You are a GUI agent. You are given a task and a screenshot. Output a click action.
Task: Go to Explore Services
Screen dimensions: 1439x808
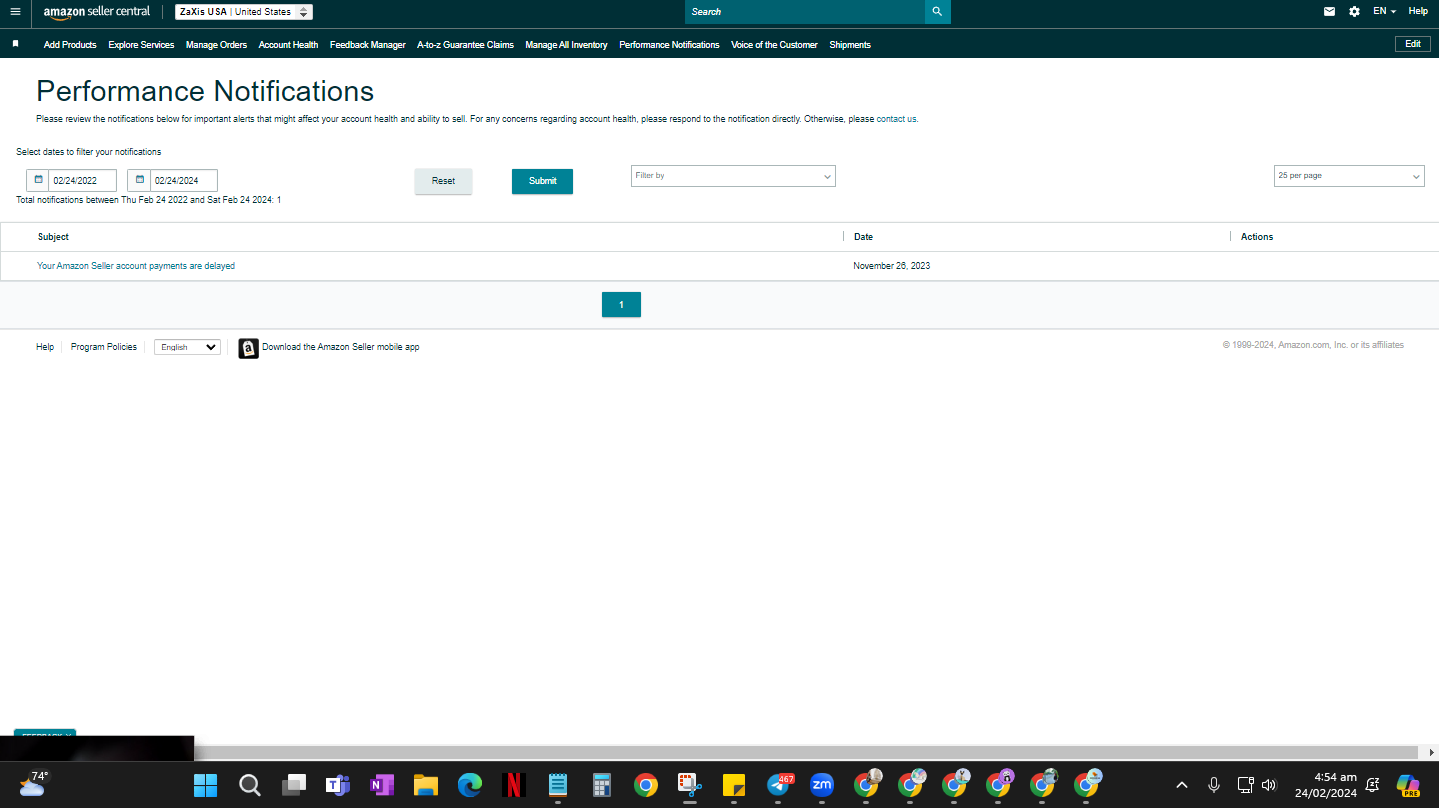tap(141, 45)
